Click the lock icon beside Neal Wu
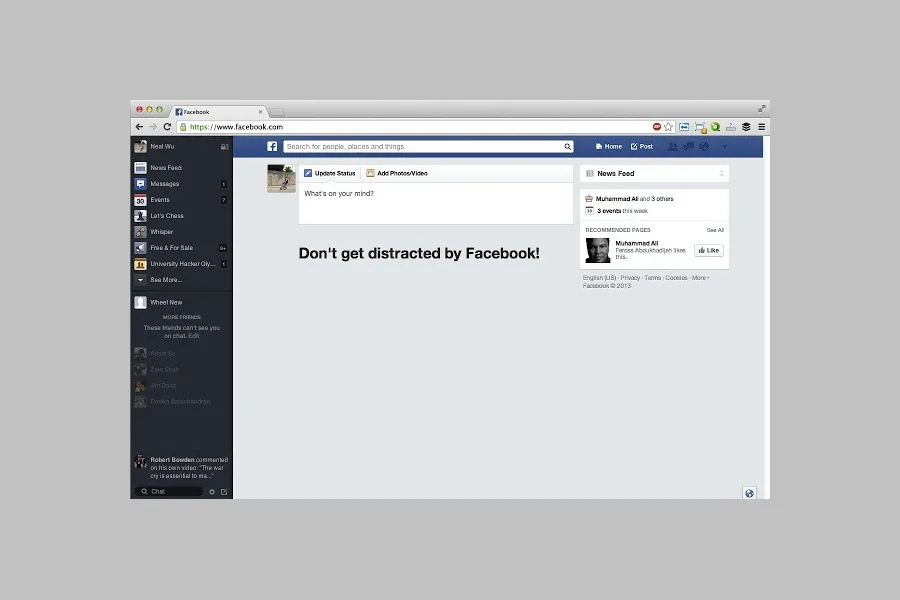Screen dimensions: 900x600 point(224,147)
